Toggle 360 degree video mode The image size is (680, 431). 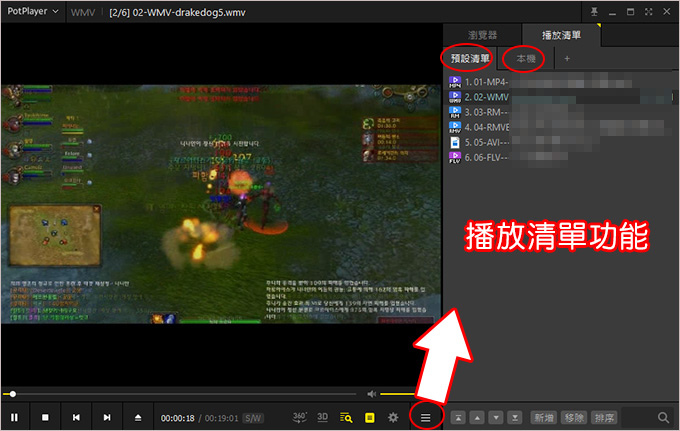pos(300,417)
